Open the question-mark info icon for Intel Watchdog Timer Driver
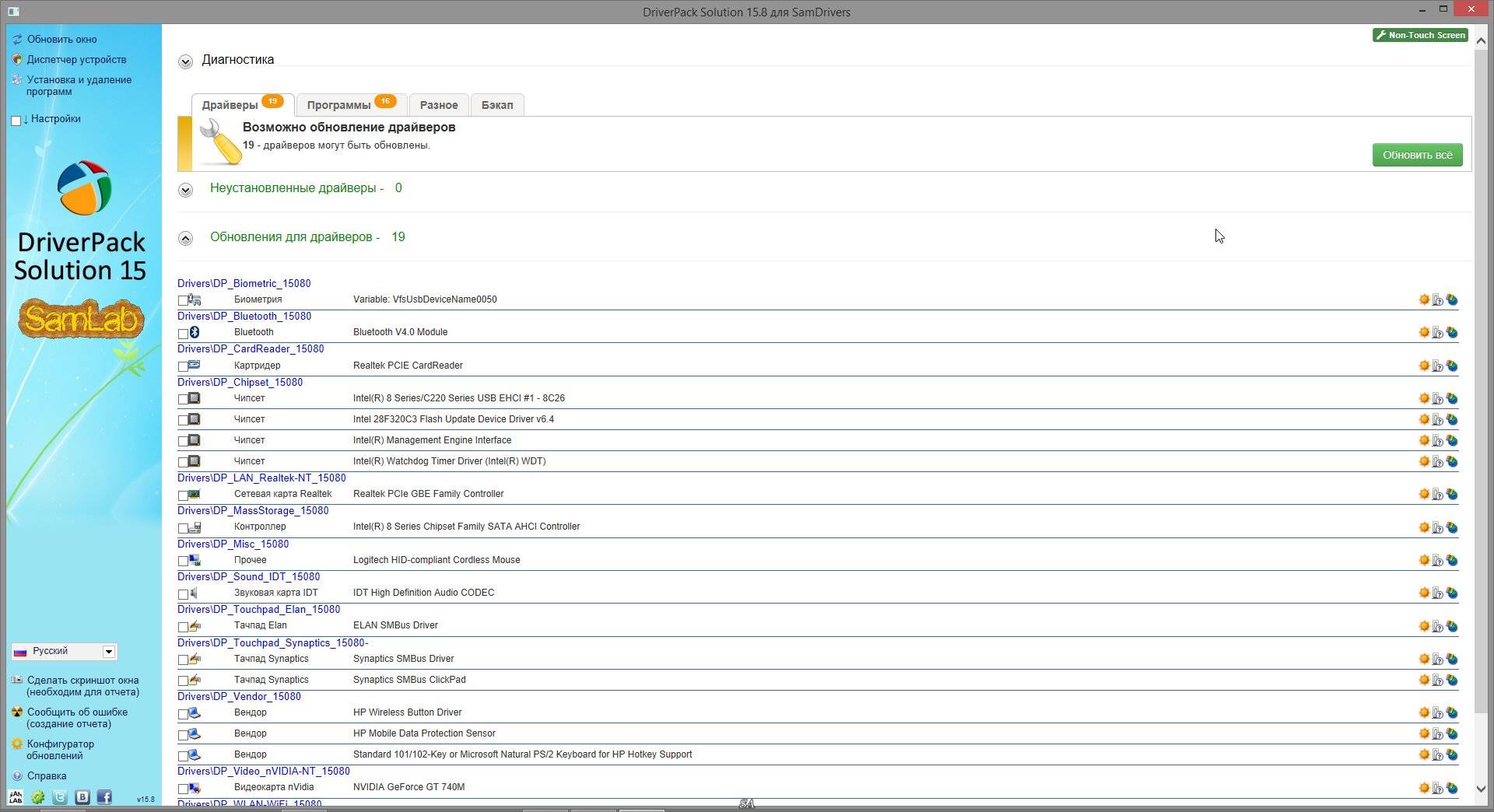This screenshot has width=1494, height=812. pyautogui.click(x=1438, y=461)
